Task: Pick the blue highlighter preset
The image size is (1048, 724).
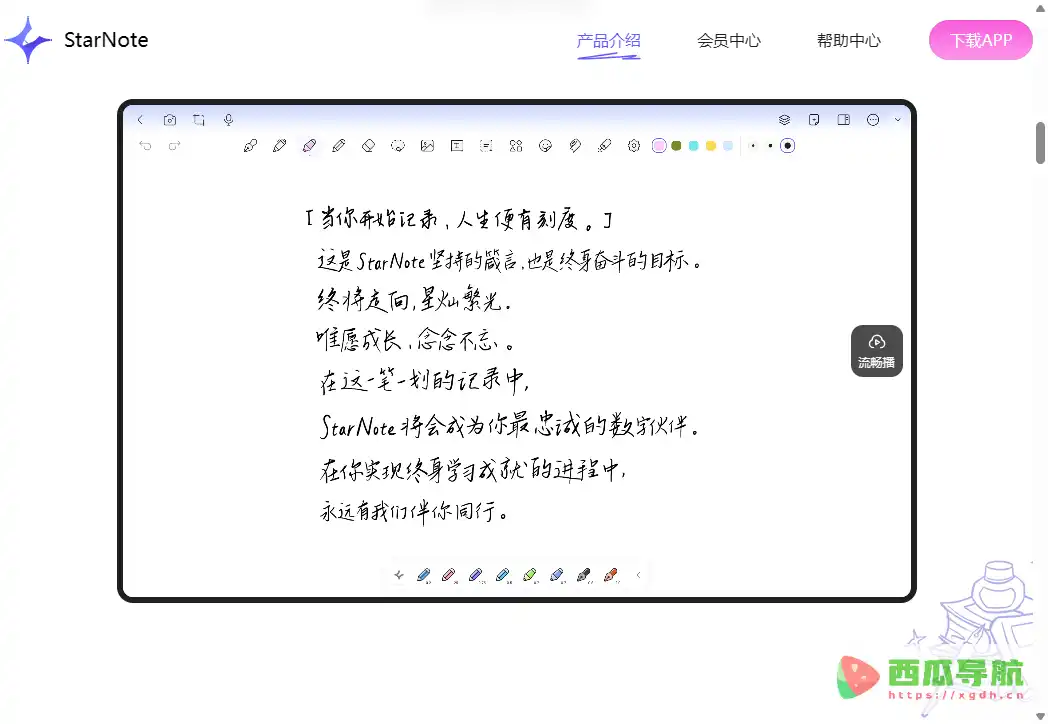Action: pyautogui.click(x=557, y=575)
